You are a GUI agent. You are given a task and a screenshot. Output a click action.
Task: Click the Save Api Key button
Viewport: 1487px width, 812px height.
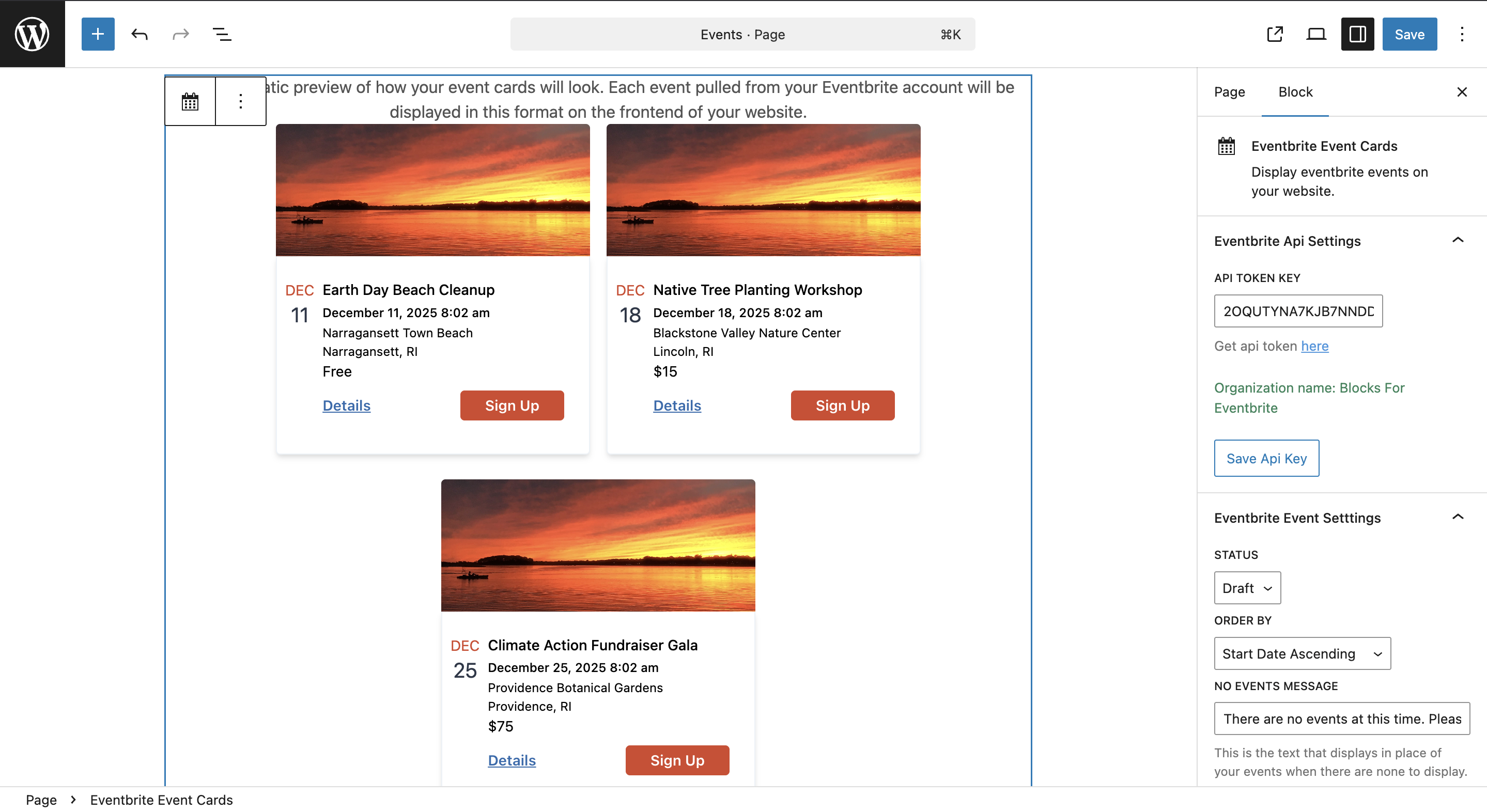pos(1266,458)
